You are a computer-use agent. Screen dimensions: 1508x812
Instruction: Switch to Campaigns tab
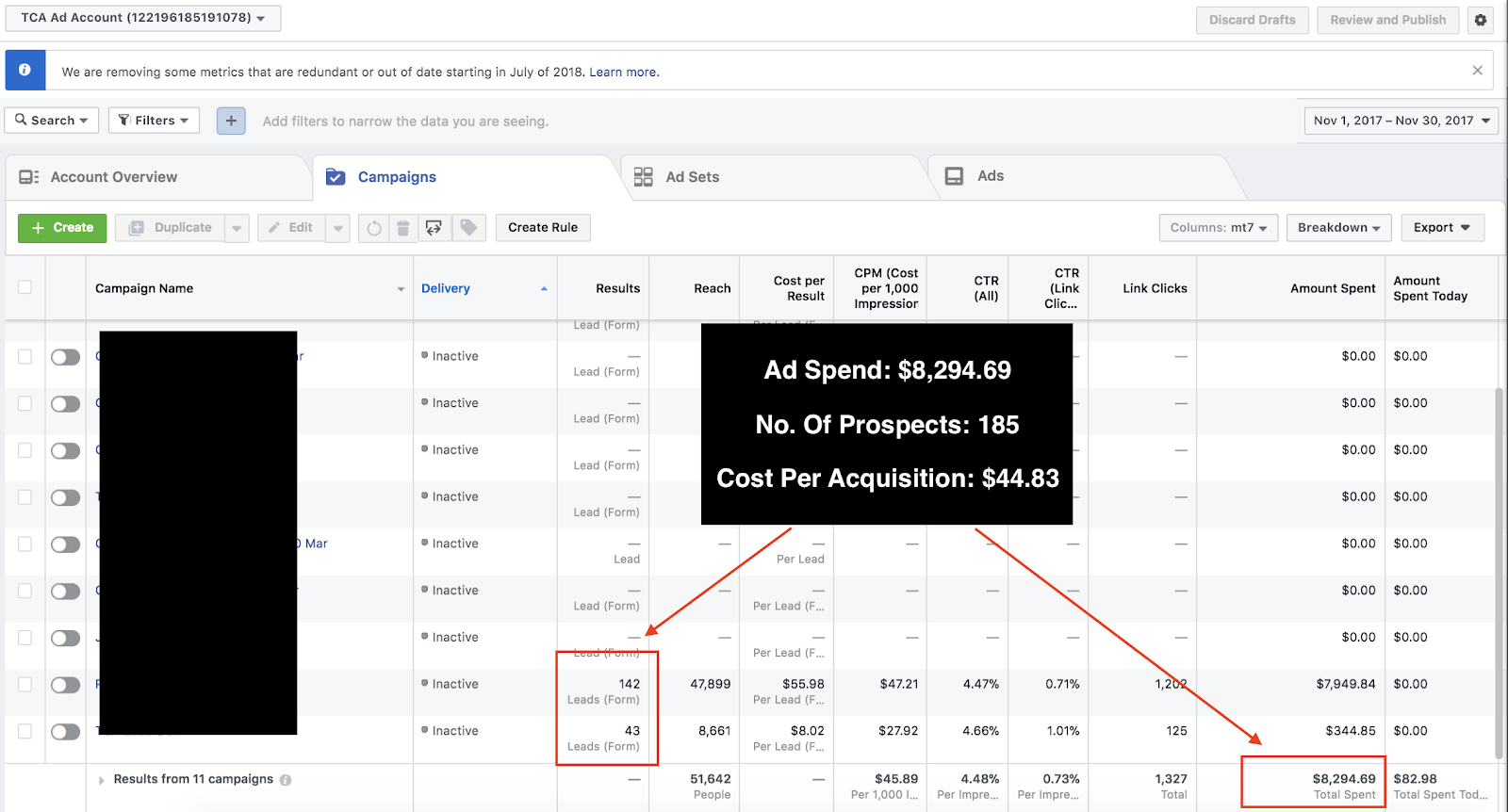coord(465,177)
